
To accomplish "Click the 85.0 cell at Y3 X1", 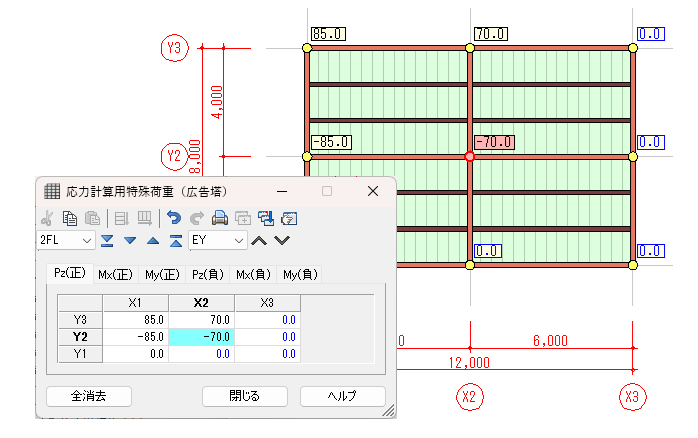I will point(135,320).
